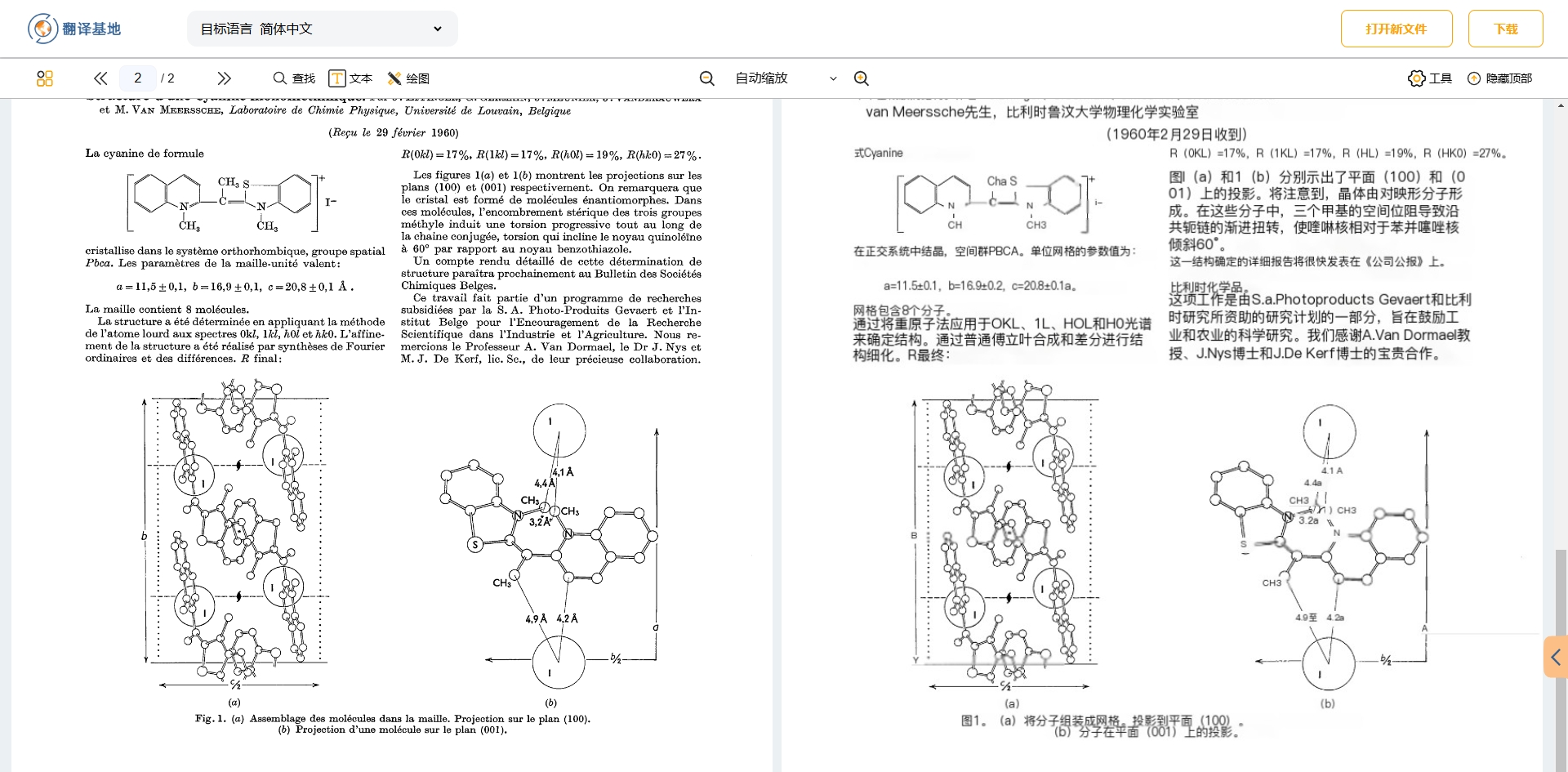Zoom out with the minus magnifier
Image resolution: width=1568 pixels, height=772 pixels.
[x=707, y=78]
